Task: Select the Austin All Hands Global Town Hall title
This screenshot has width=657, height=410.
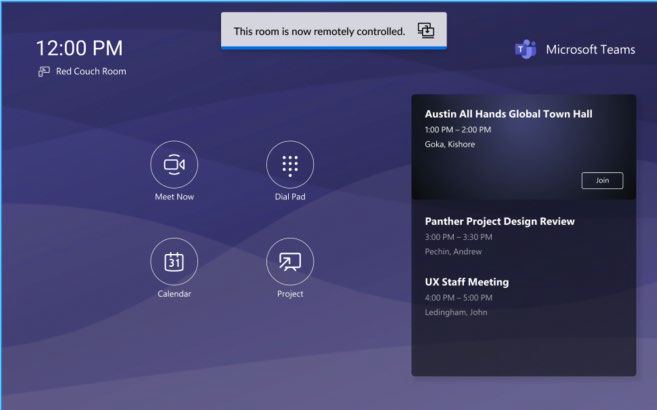Action: (x=508, y=114)
